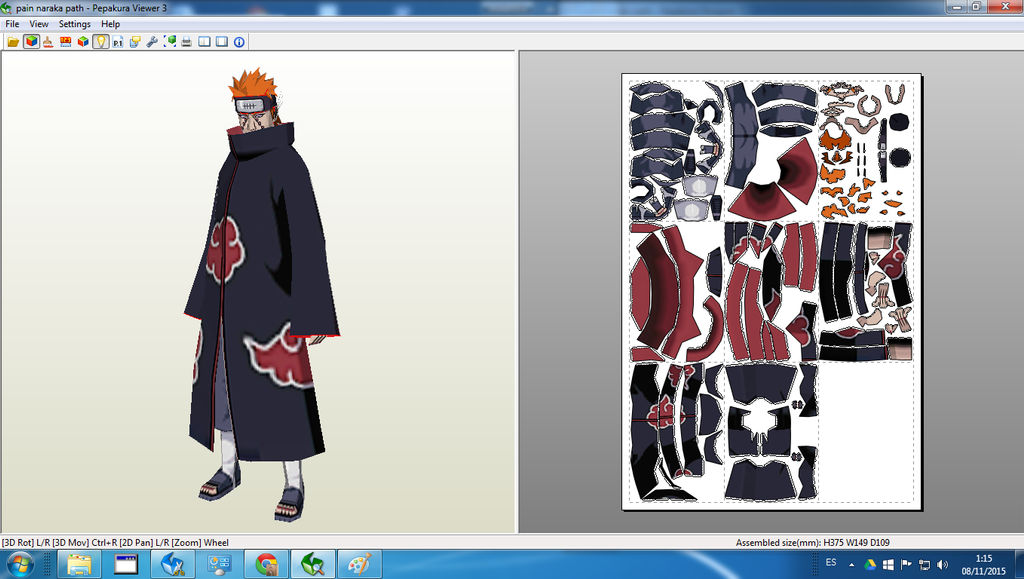Show hidden tray icons arrow
Screen dimensions: 1024x579
coord(852,565)
